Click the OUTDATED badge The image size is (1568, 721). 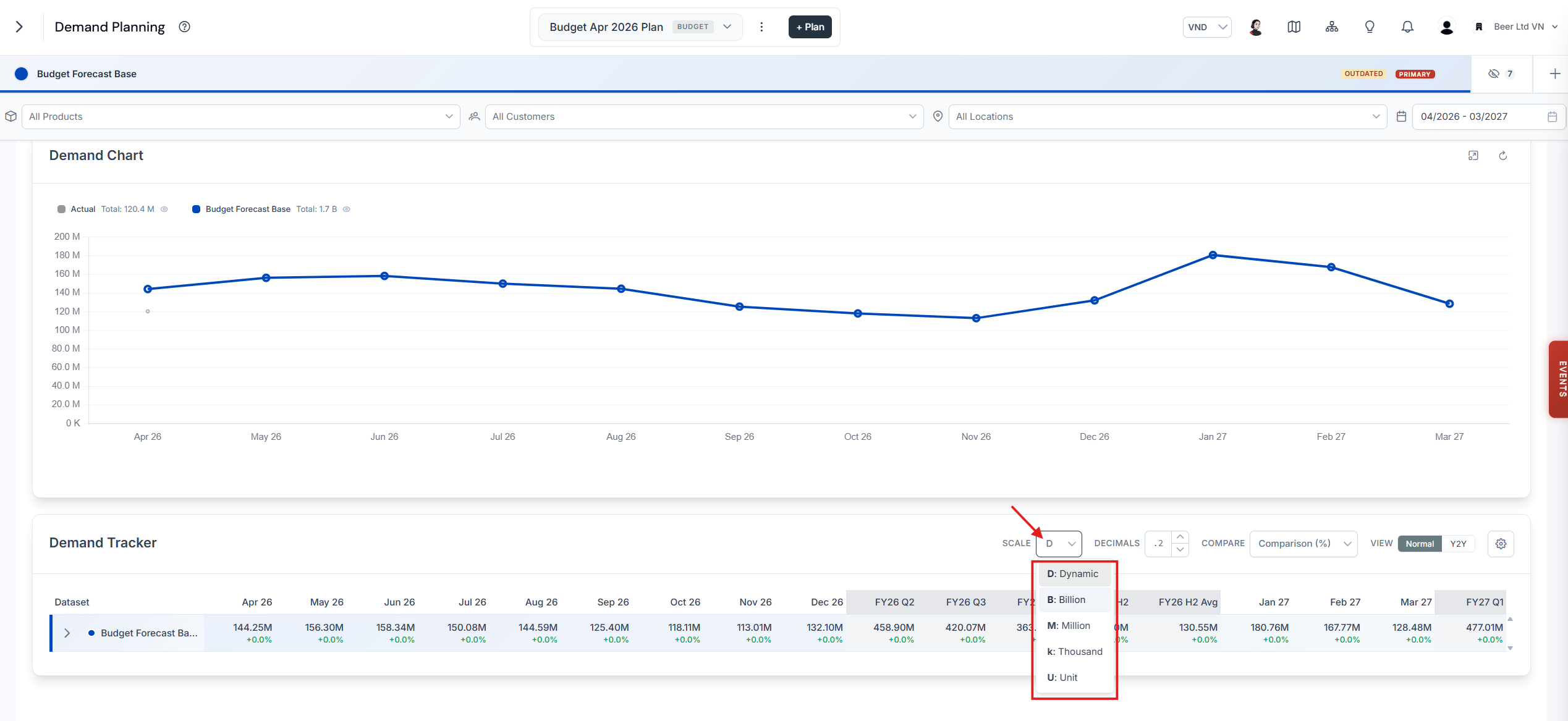tap(1363, 74)
